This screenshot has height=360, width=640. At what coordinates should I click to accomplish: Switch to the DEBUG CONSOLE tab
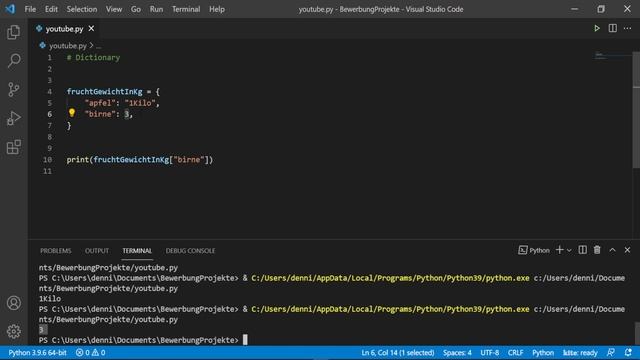click(x=190, y=251)
